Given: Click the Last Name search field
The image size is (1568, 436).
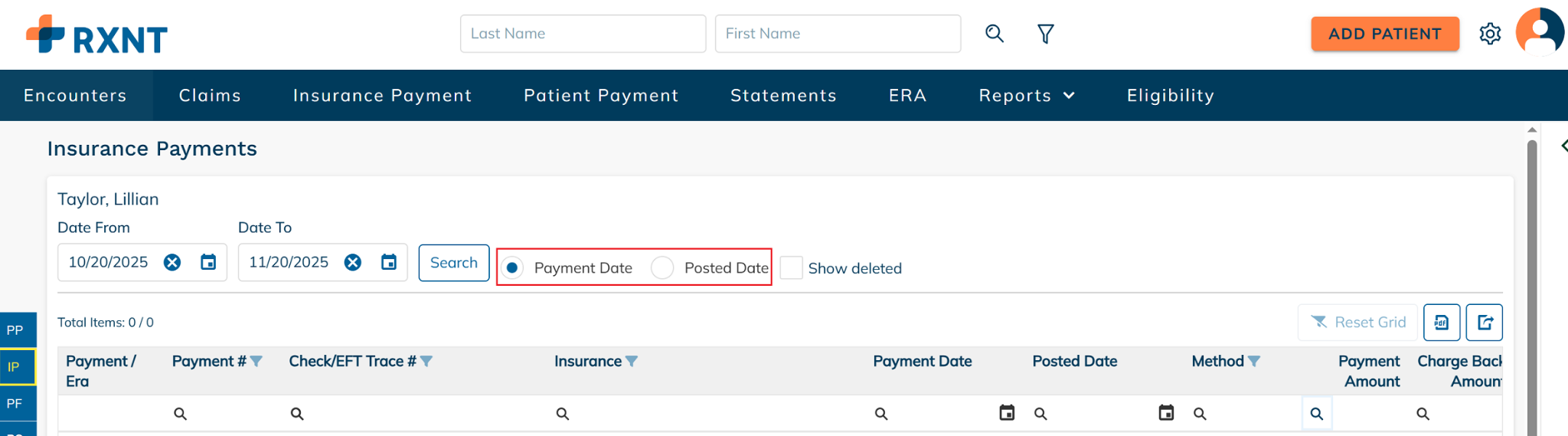Looking at the screenshot, I should 583,34.
